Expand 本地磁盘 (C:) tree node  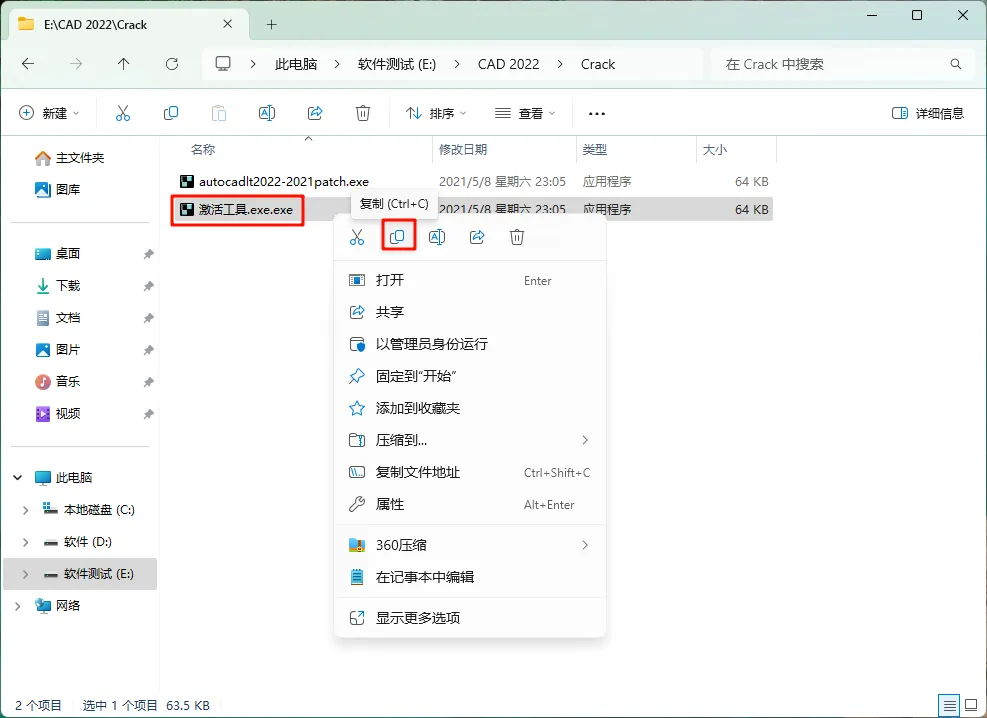25,510
